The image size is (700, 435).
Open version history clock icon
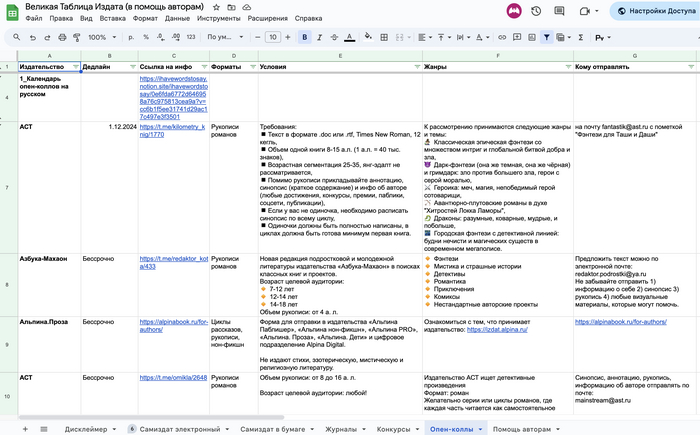coord(536,11)
